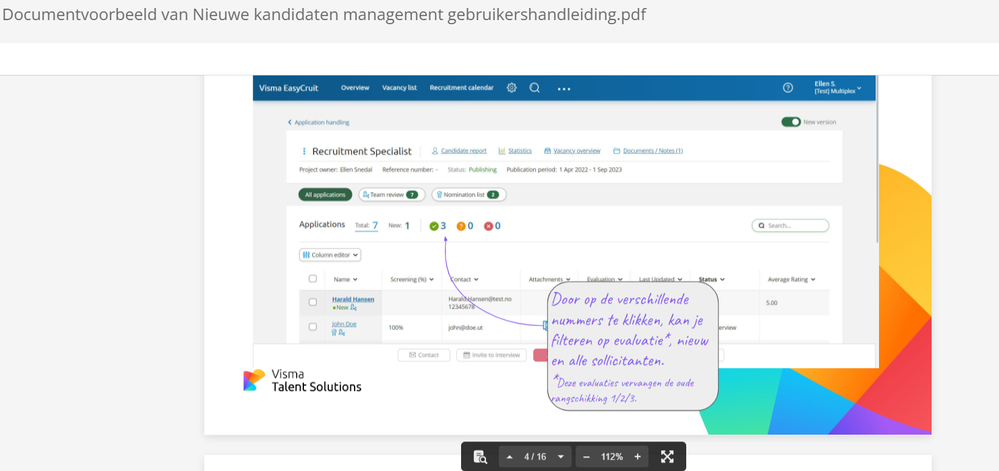Click nomination icon under John Doe
Screen dimensions: 999x471
334,332
